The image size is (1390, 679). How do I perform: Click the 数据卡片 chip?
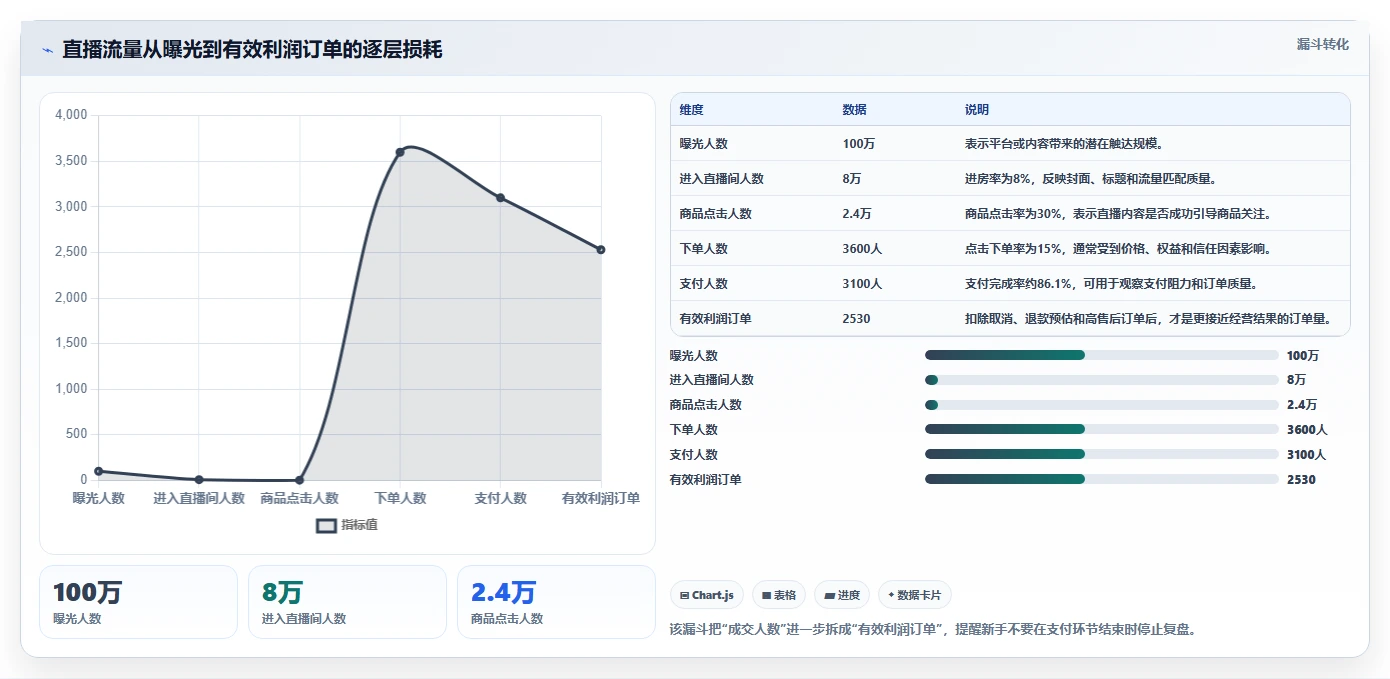915,595
